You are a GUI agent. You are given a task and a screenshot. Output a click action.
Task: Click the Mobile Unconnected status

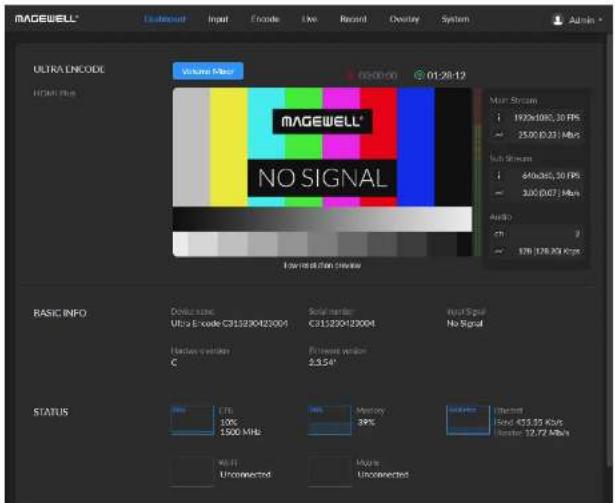(x=383, y=474)
